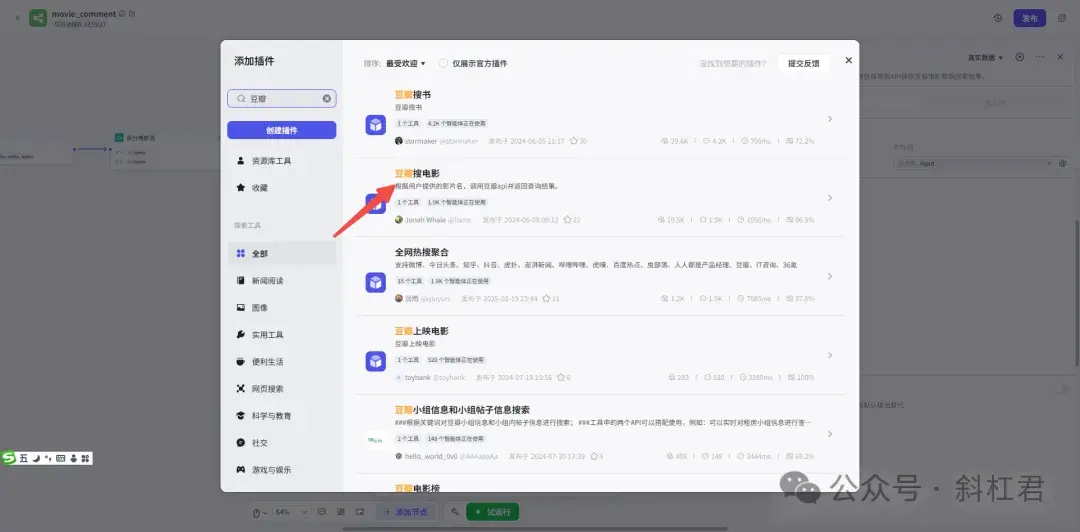The image size is (1080, 532).
Task: Toggle 仅展示官方插件 radio option
Action: coord(444,63)
